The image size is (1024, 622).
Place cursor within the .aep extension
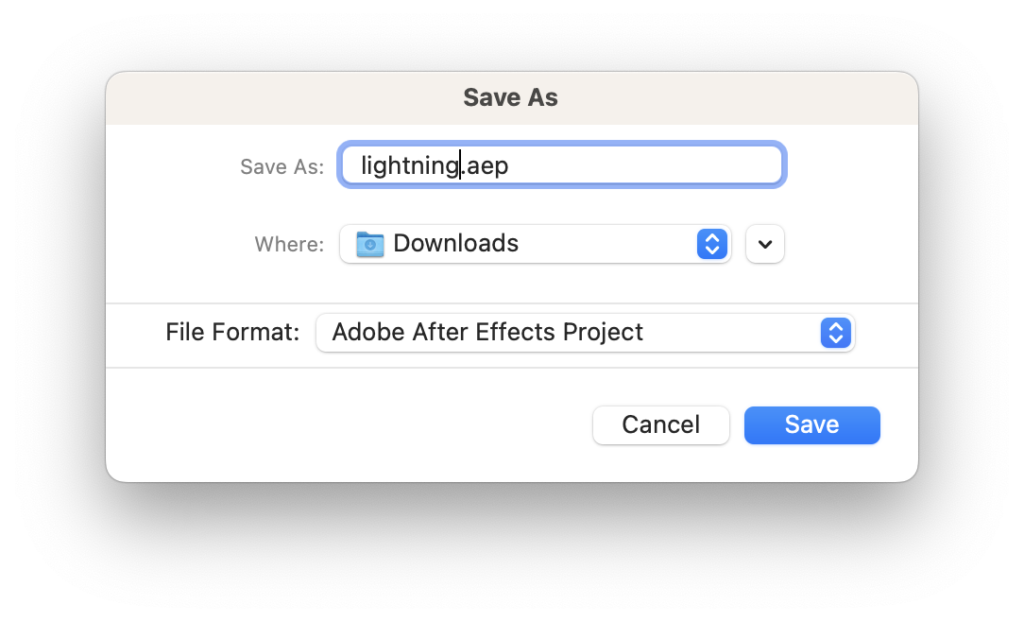485,166
